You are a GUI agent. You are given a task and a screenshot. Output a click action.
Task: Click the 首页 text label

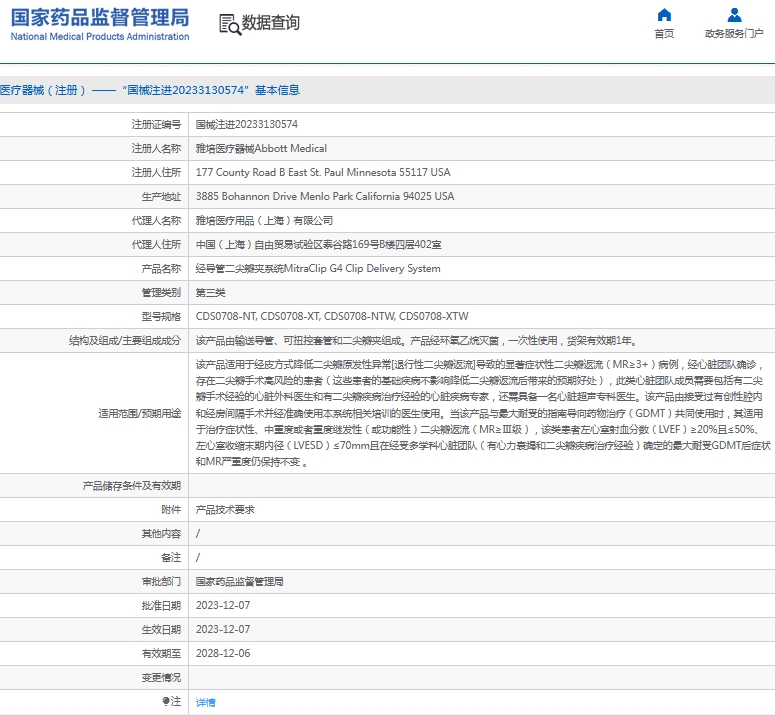tap(664, 34)
